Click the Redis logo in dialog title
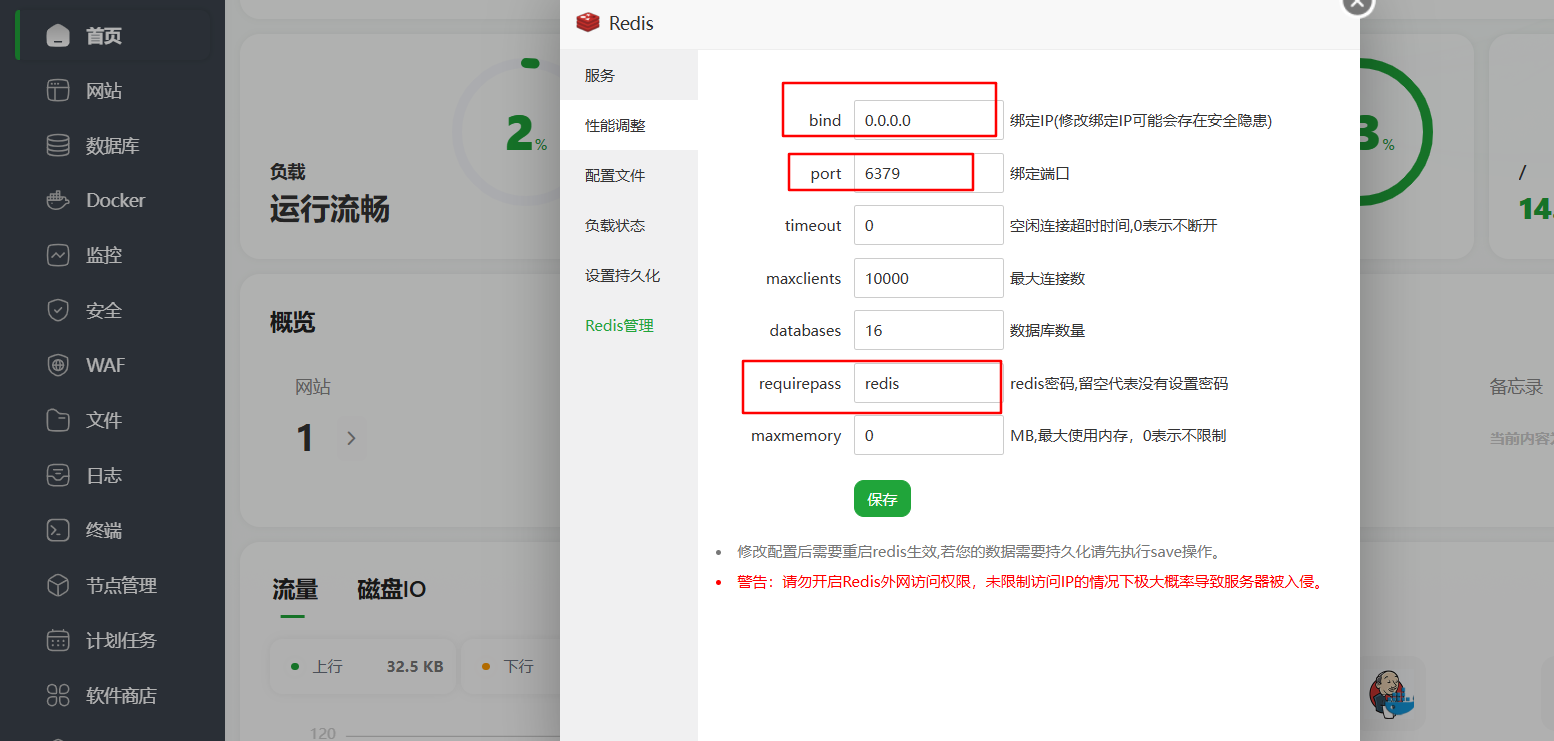 coord(588,22)
